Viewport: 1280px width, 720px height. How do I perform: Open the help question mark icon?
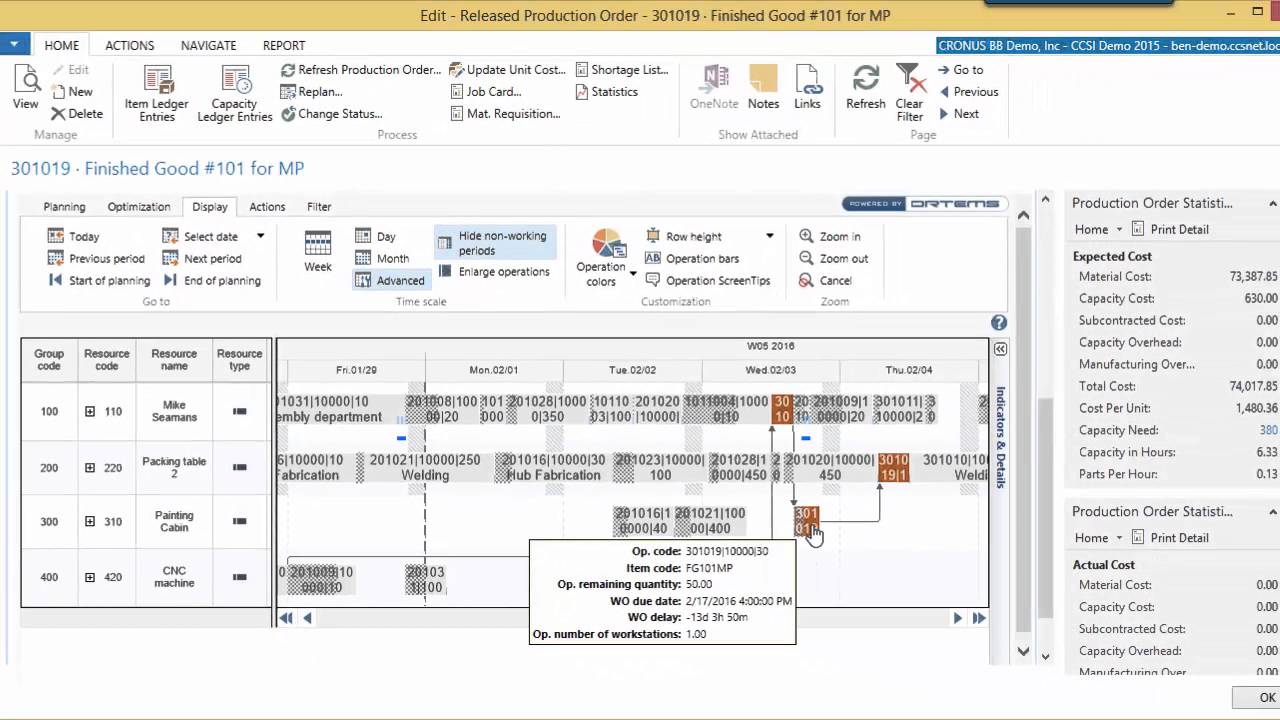(998, 323)
